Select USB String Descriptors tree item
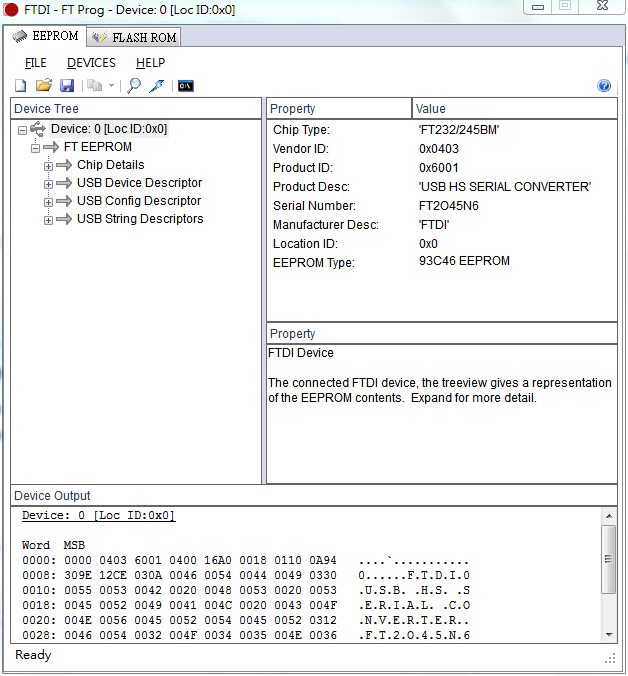Image resolution: width=628 pixels, height=676 pixels. pyautogui.click(x=140, y=219)
